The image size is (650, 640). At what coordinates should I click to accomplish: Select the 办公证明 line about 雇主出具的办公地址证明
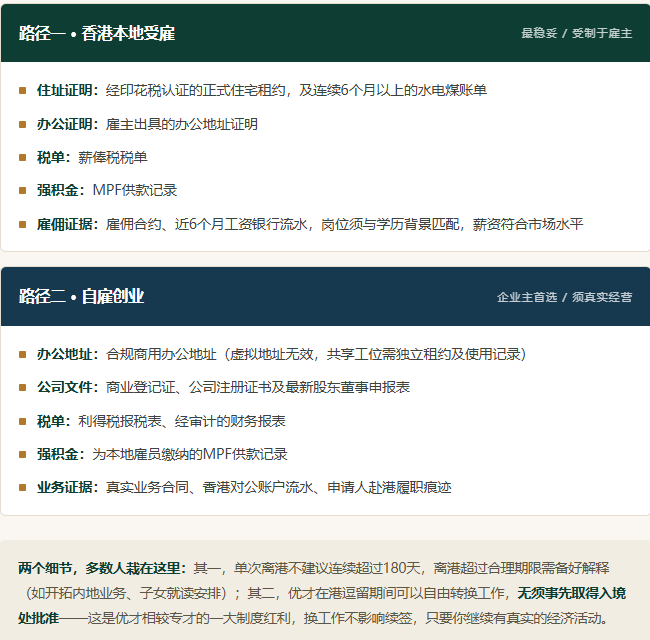pos(147,124)
